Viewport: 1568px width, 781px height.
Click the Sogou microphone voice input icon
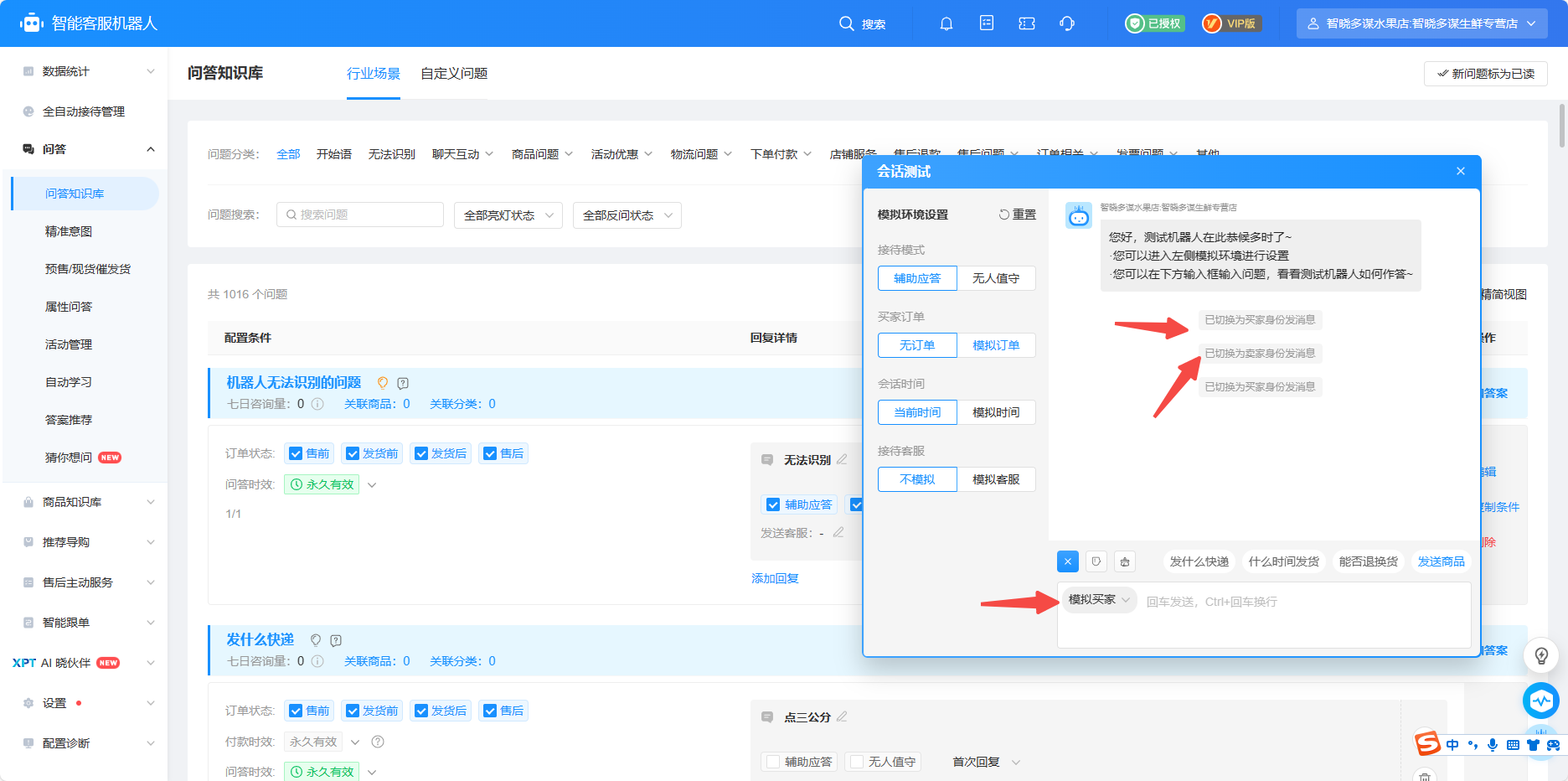click(1493, 745)
